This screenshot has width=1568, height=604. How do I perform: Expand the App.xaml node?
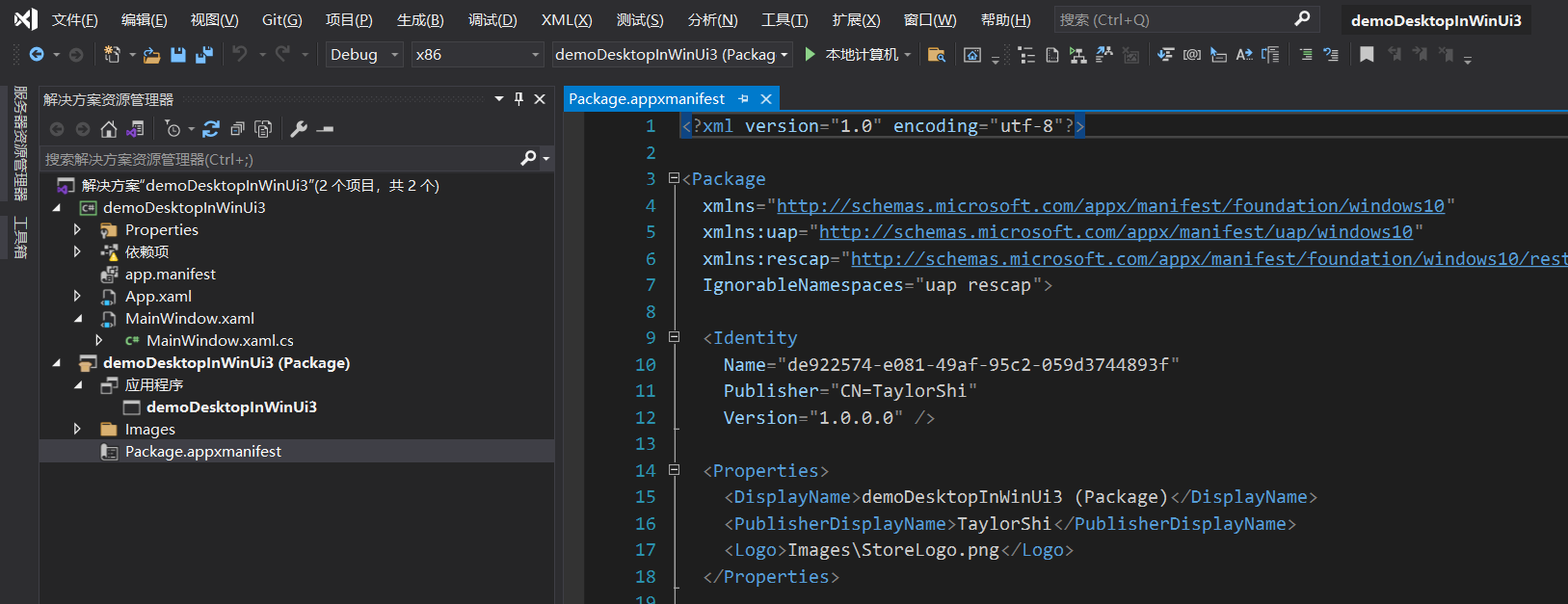point(77,296)
